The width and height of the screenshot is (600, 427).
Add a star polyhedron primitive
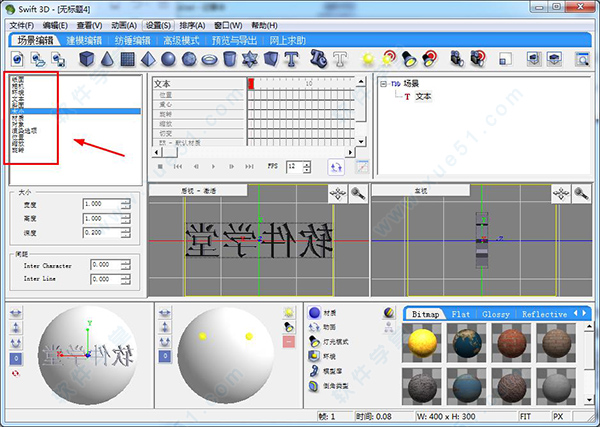(x=250, y=59)
